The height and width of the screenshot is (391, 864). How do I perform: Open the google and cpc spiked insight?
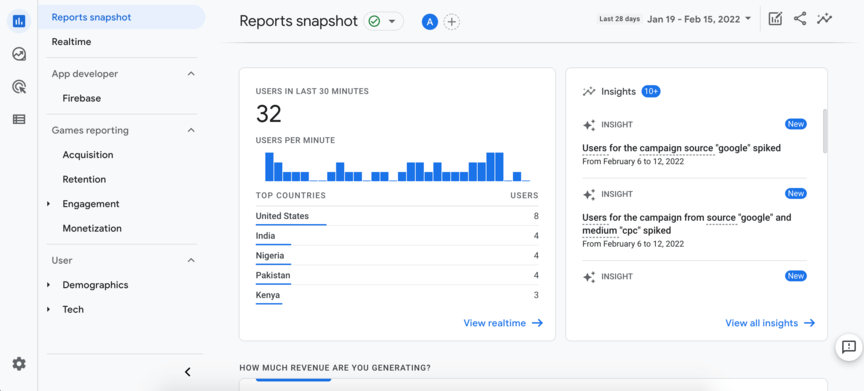point(687,224)
